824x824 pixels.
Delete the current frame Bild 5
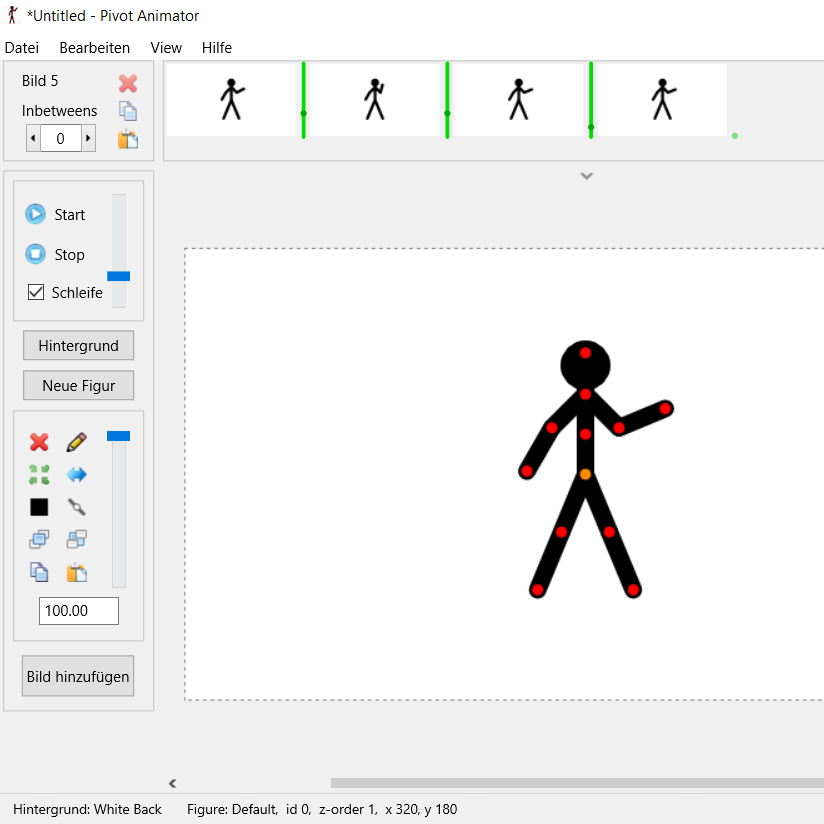point(128,83)
